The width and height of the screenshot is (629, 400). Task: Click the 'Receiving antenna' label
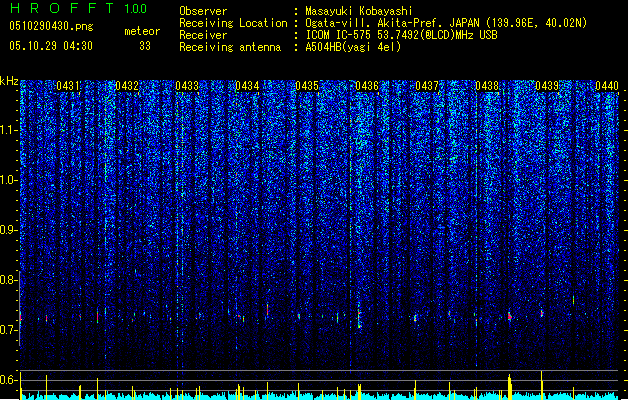click(x=230, y=47)
